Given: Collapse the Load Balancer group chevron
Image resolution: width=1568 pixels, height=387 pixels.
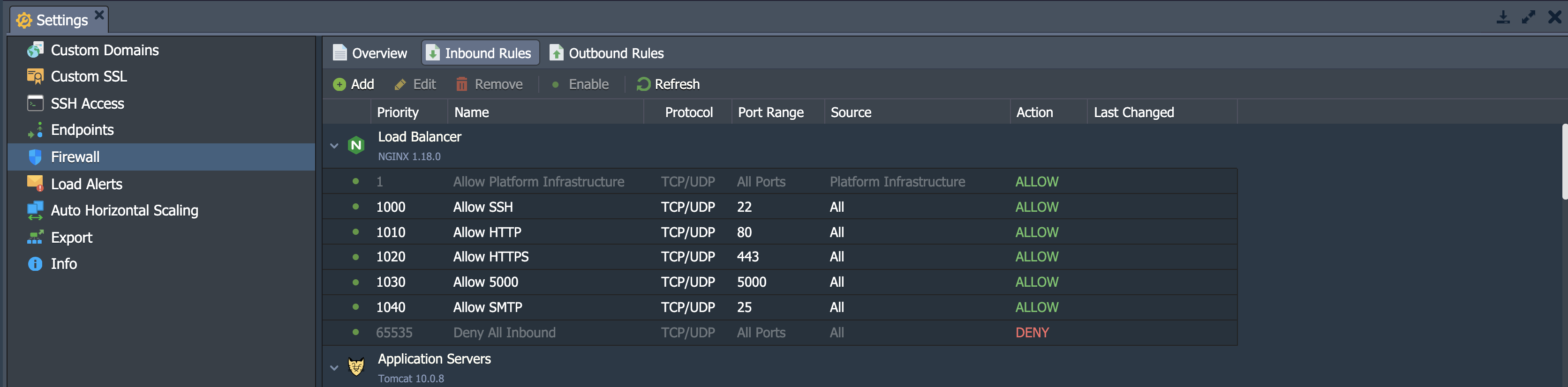Looking at the screenshot, I should [x=334, y=146].
